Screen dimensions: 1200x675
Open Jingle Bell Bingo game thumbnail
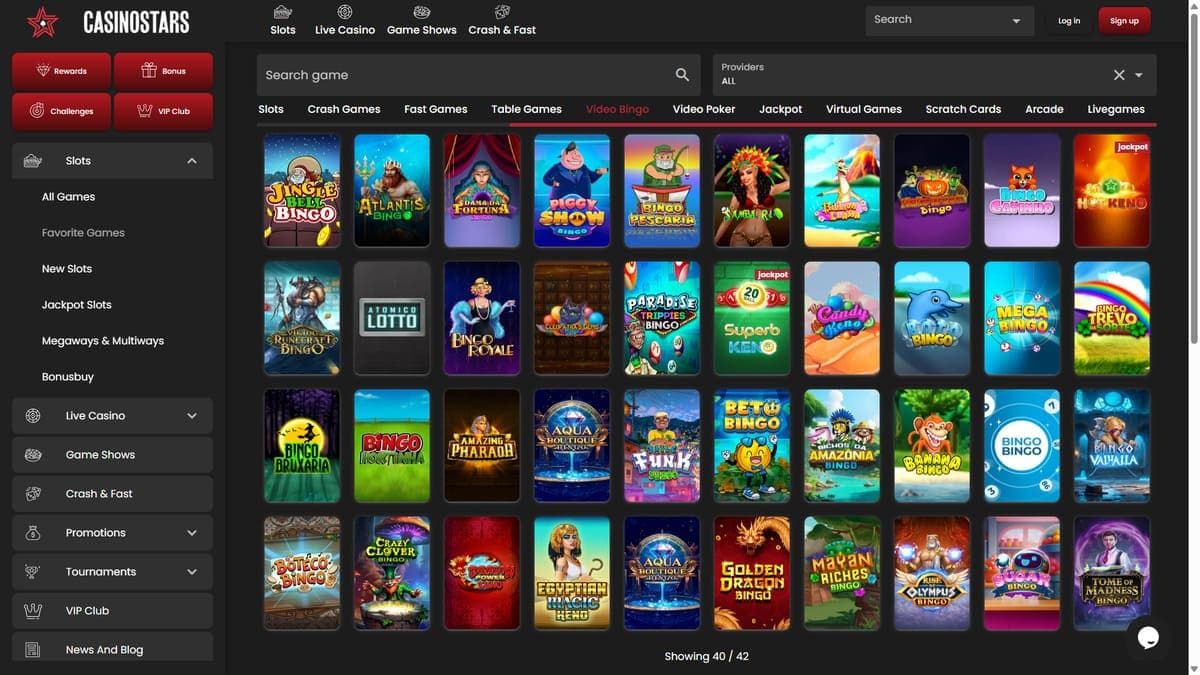(x=302, y=190)
